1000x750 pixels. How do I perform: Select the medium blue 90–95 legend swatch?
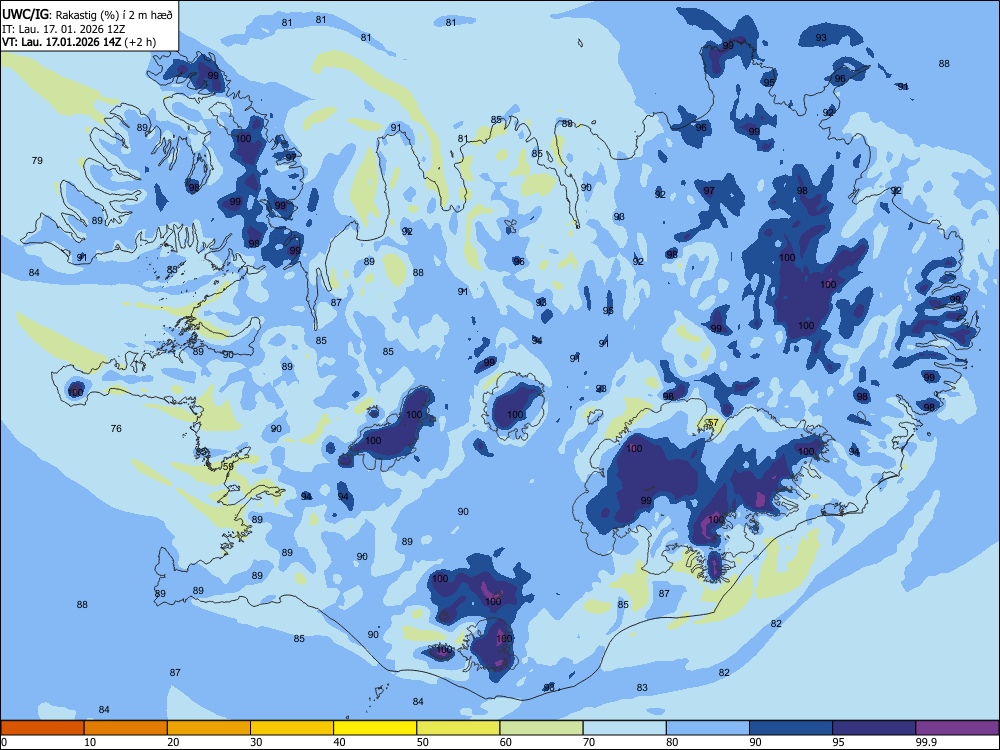point(791,728)
